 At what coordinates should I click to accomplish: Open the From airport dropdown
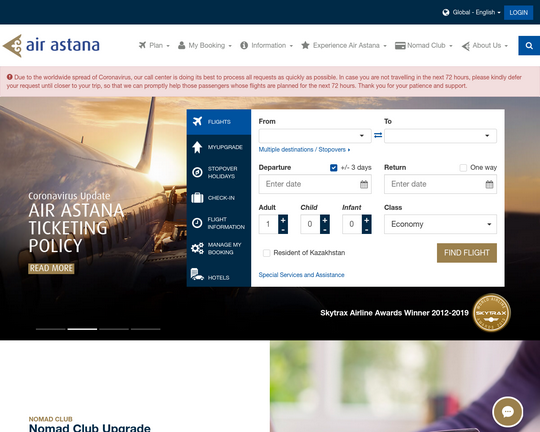tap(315, 136)
